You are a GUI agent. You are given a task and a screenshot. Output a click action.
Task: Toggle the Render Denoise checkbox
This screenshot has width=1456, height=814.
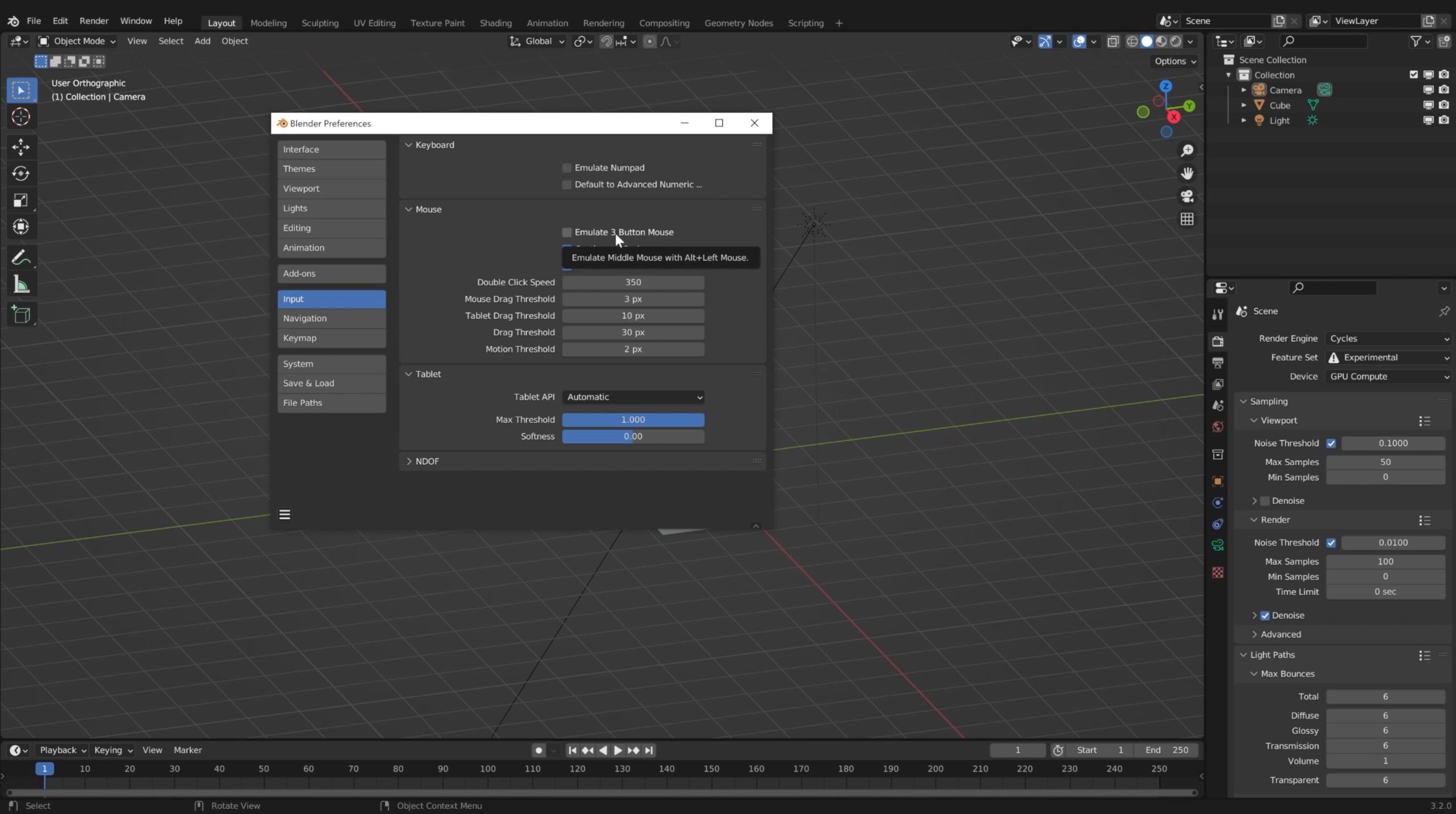click(1265, 616)
